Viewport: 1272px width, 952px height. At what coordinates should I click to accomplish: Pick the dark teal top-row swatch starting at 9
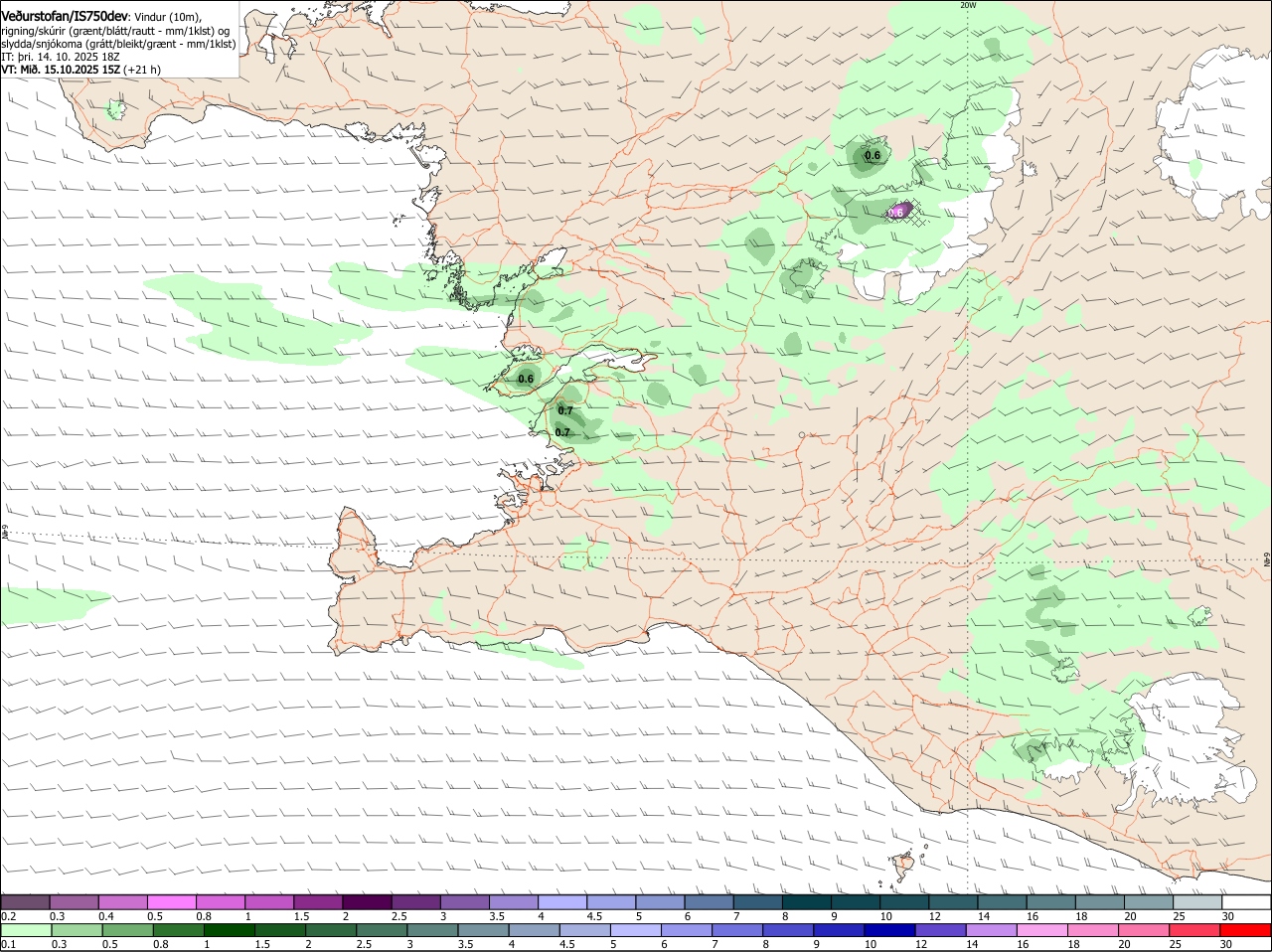click(x=856, y=902)
